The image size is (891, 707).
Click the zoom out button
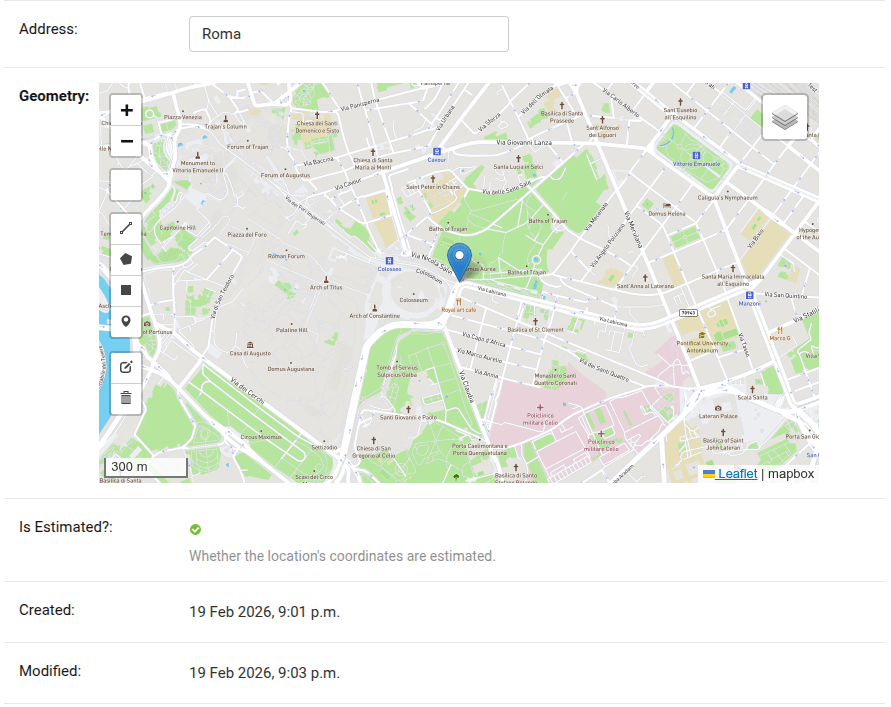[125, 141]
